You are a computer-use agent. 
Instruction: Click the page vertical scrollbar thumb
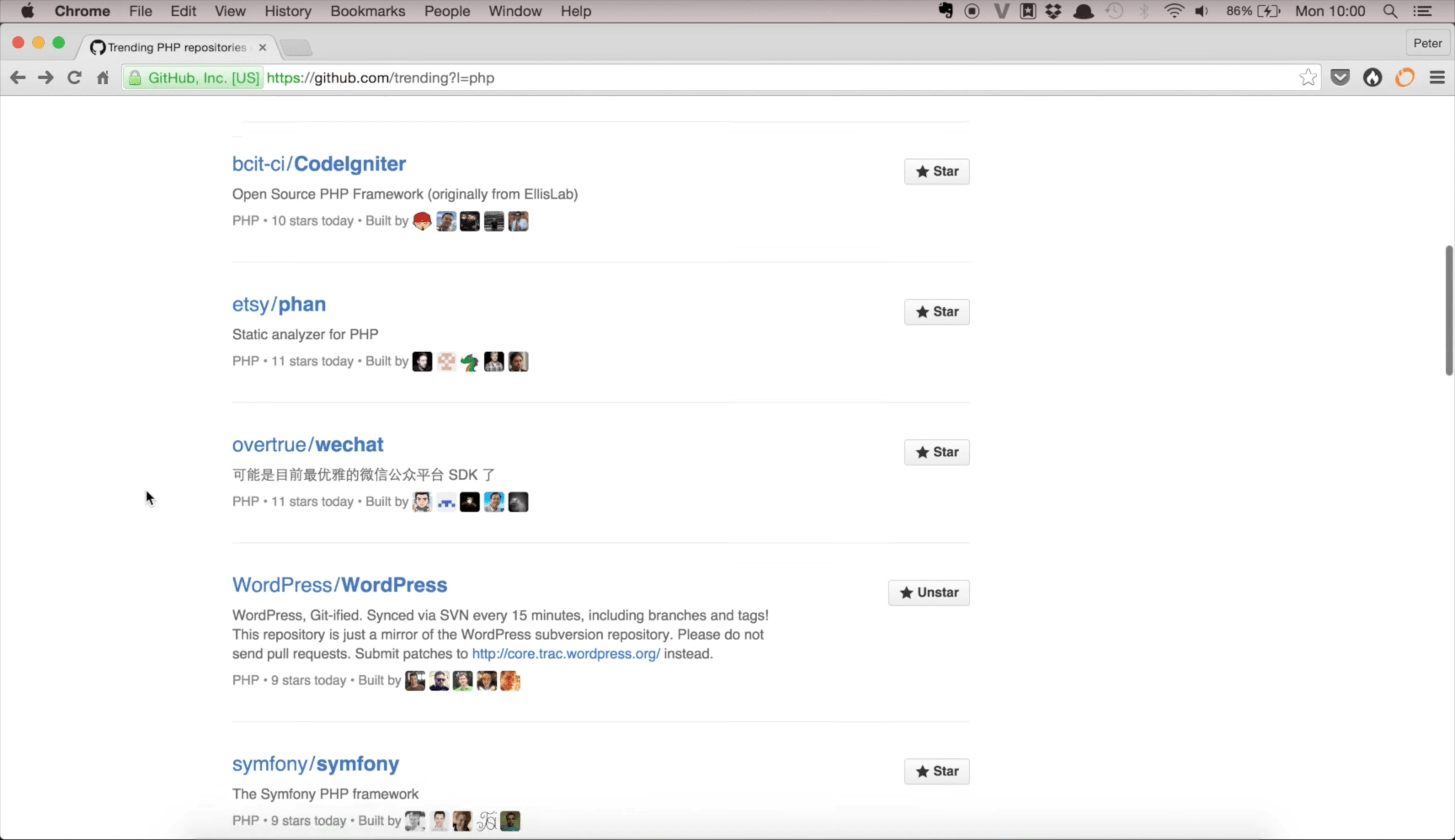[x=1449, y=311]
